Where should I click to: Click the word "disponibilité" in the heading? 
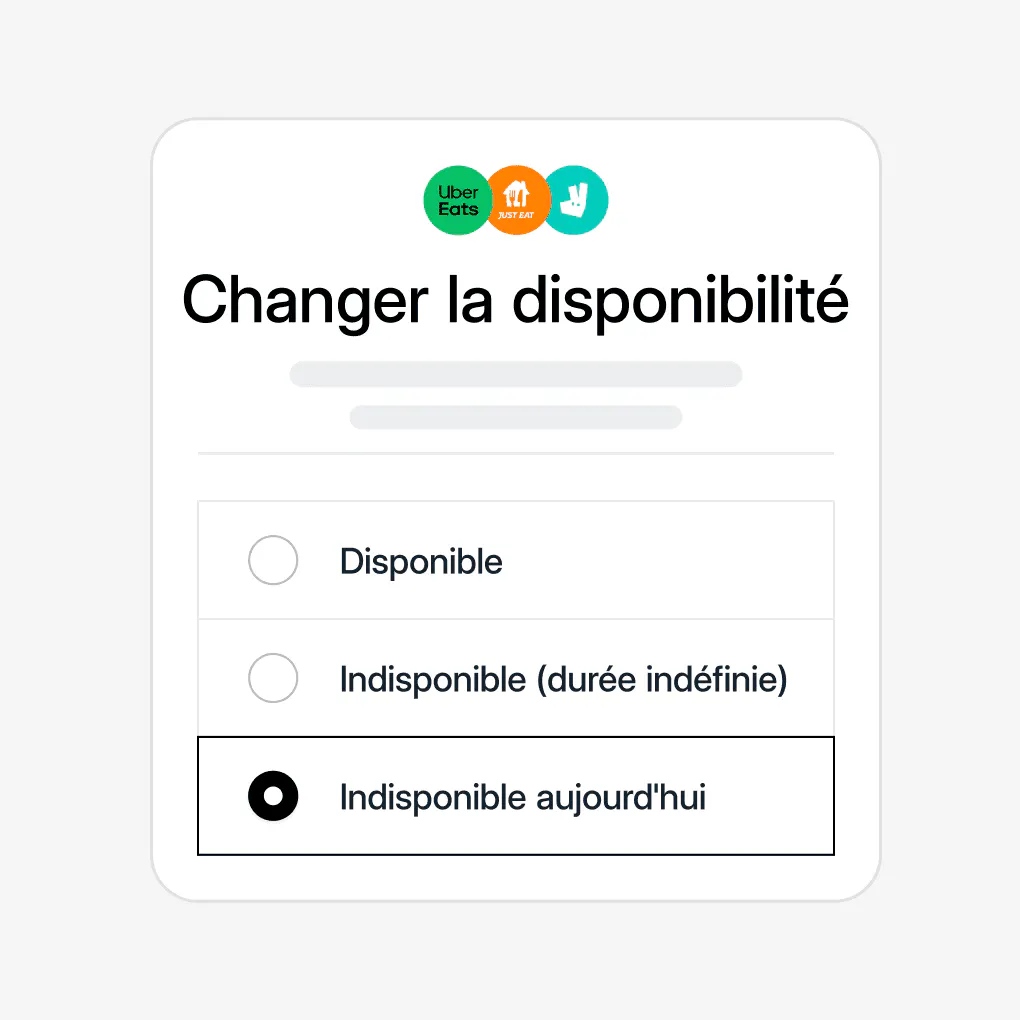pyautogui.click(x=680, y=300)
